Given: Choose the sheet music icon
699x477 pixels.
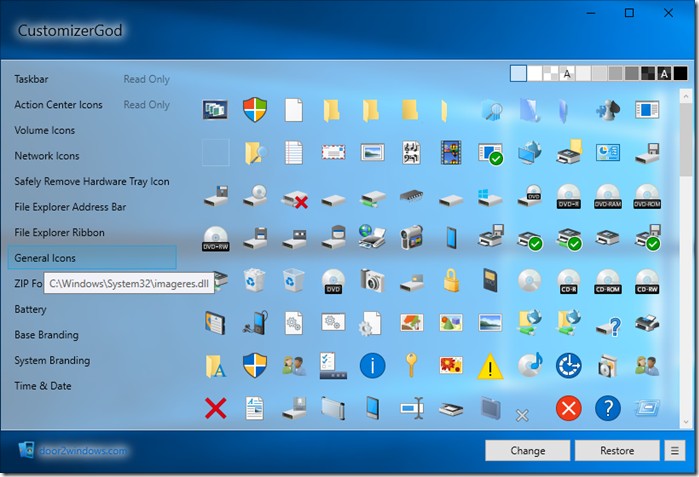Looking at the screenshot, I should coord(411,152).
